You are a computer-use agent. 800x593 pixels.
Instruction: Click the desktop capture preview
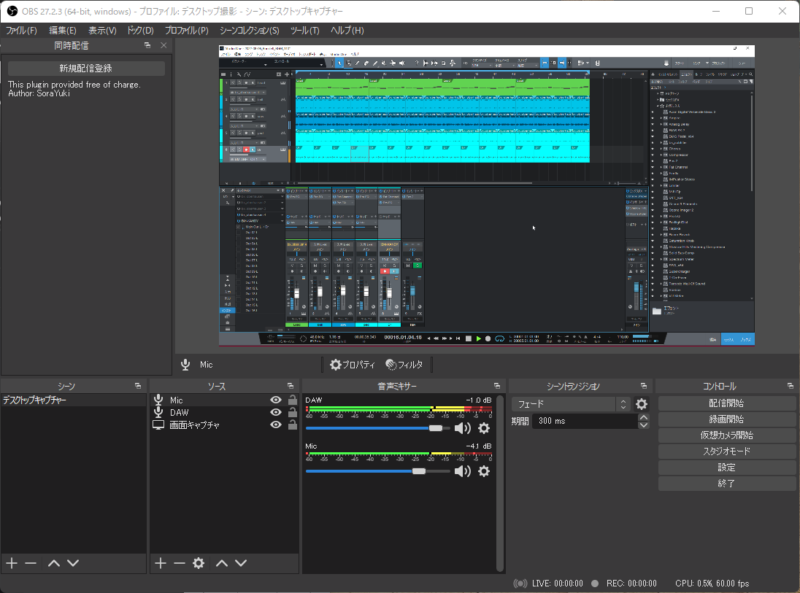pos(487,195)
